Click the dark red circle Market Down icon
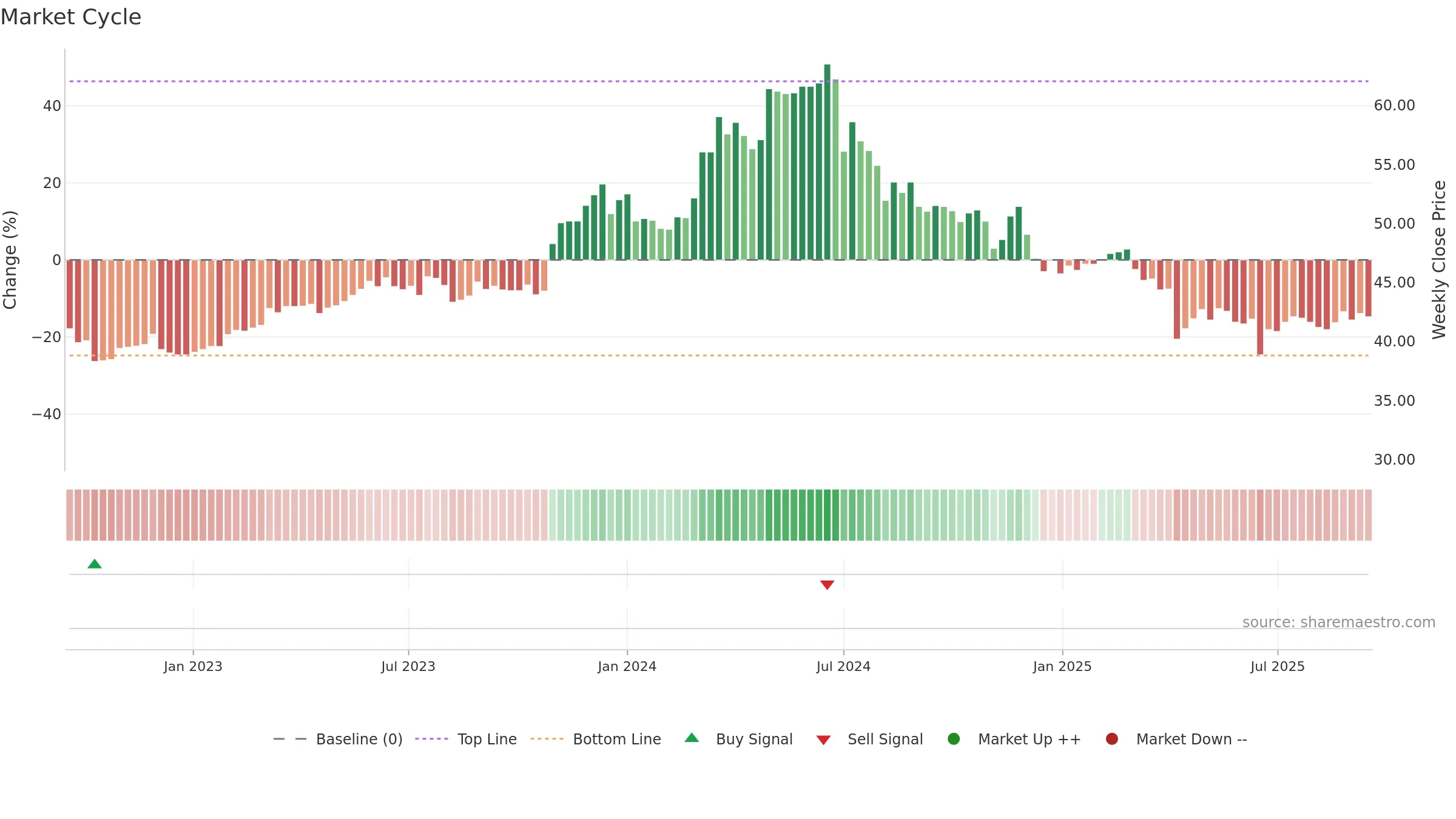 click(x=1112, y=739)
